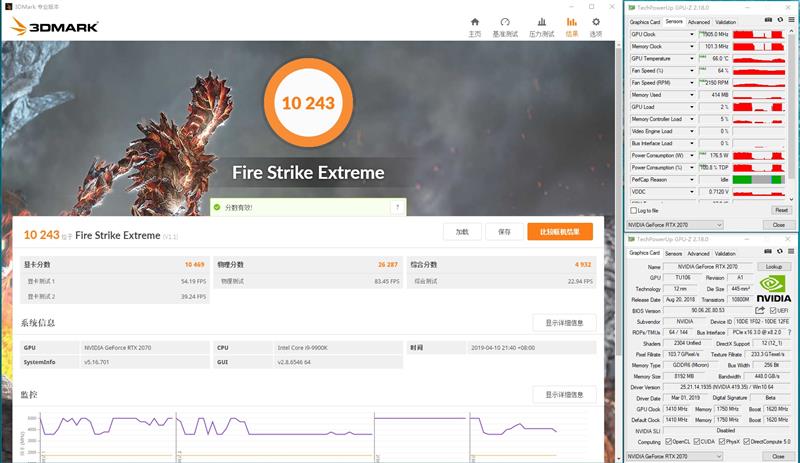Click the NVIDIA logo in GPU-Z
This screenshot has height=463, width=800.
[x=773, y=290]
